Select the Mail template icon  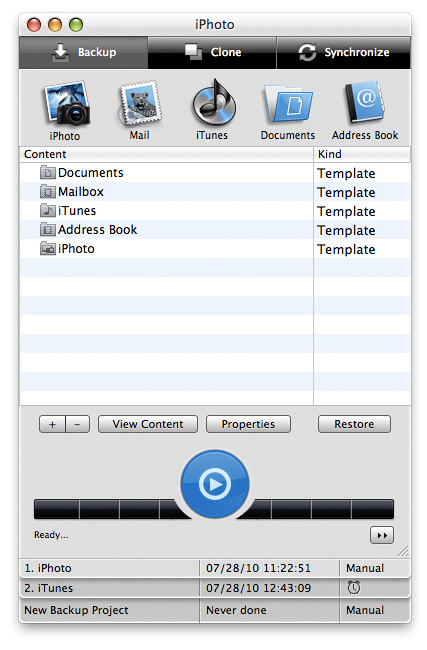[x=140, y=104]
